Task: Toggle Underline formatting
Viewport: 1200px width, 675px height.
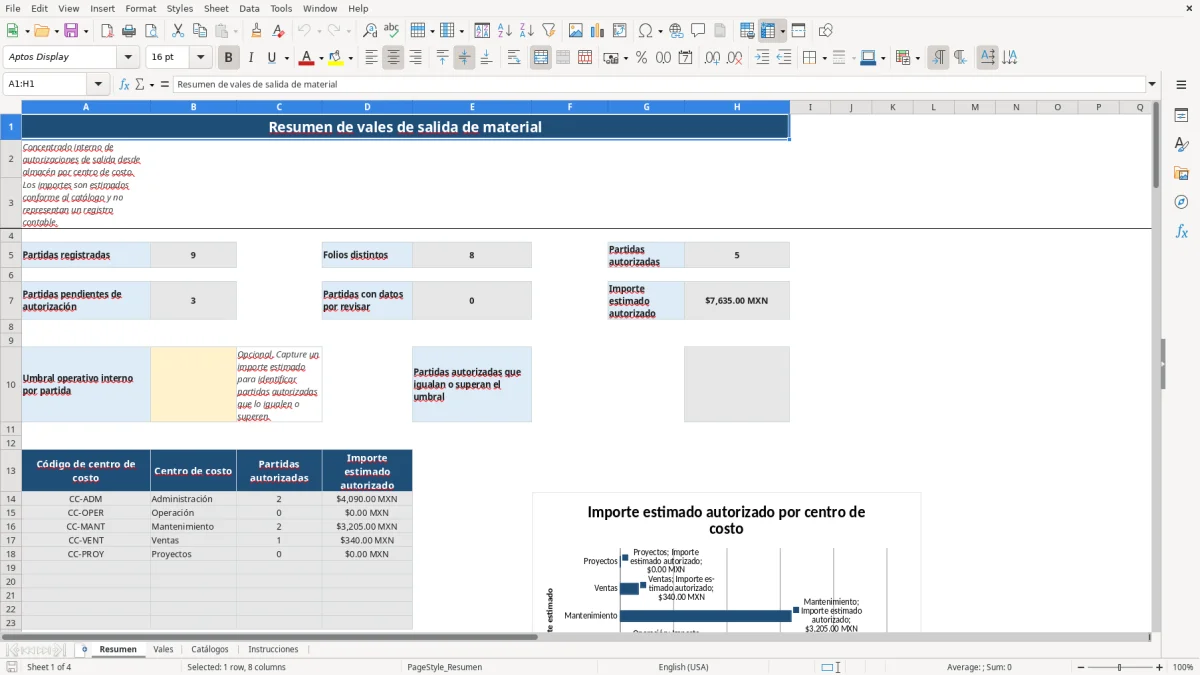Action: coord(272,58)
